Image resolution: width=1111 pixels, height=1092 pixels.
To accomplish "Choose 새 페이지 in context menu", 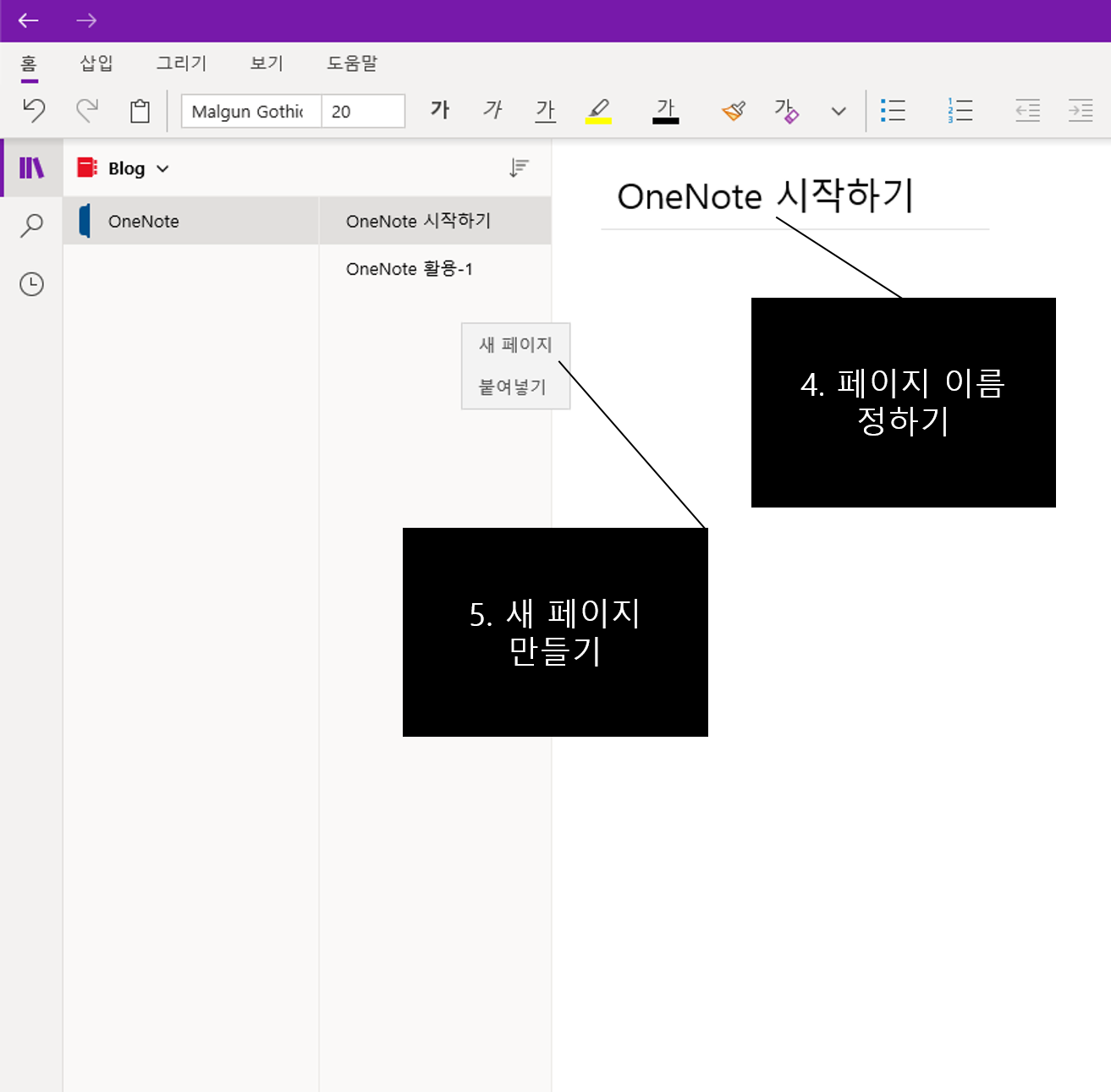I will pyautogui.click(x=515, y=344).
